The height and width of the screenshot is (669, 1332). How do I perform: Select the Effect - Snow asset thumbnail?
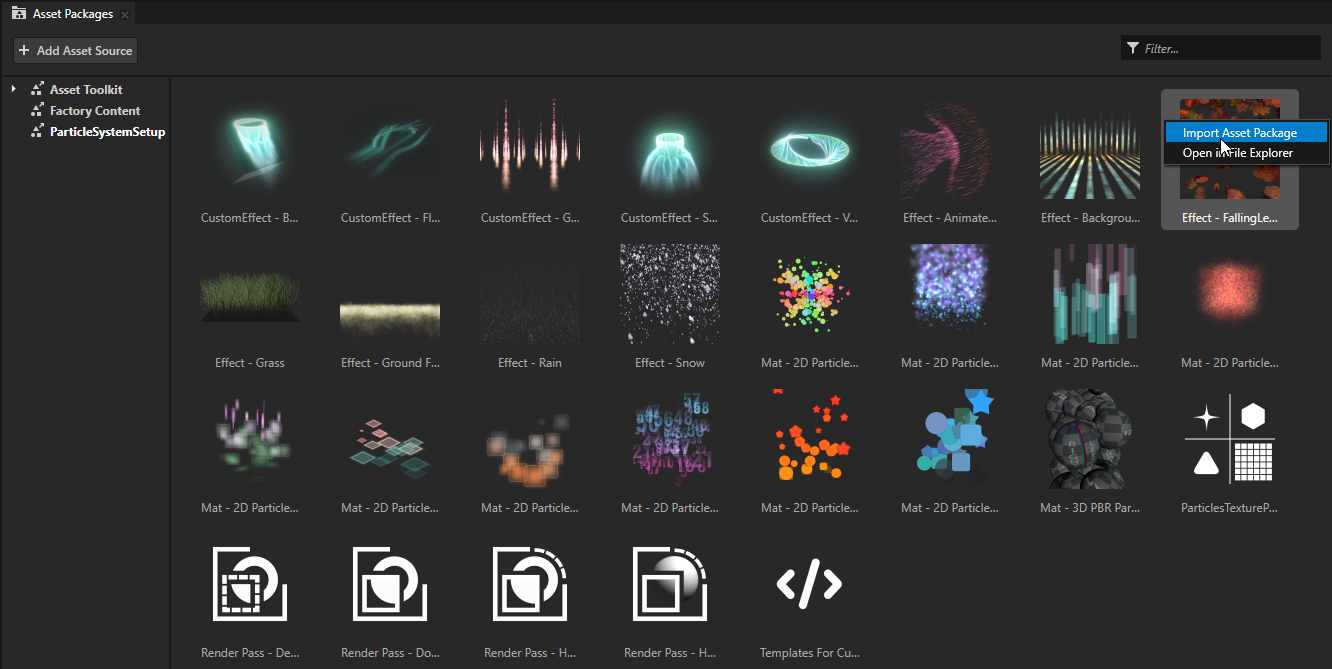click(x=669, y=293)
